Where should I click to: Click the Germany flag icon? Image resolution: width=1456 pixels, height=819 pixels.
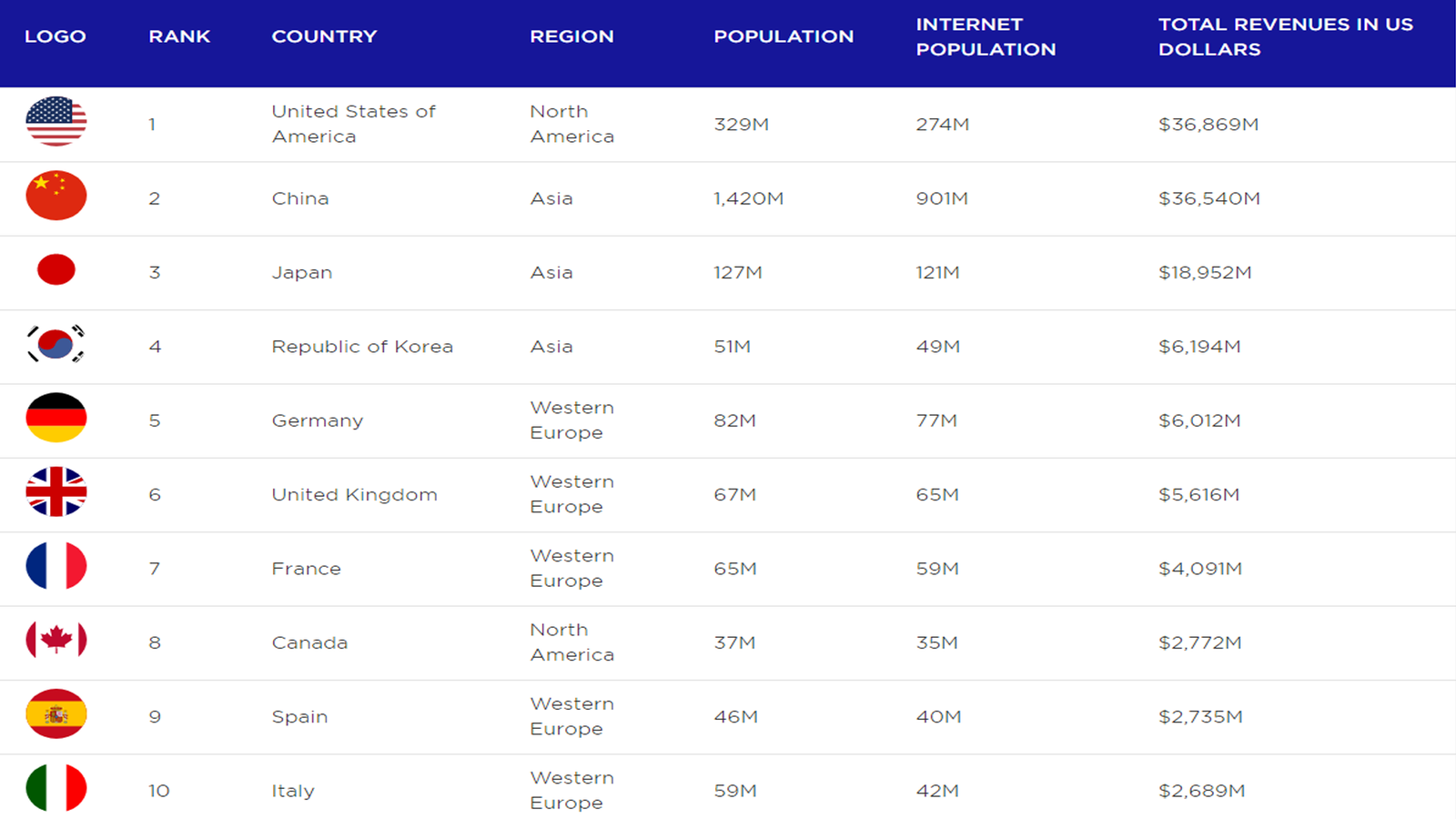(56, 420)
